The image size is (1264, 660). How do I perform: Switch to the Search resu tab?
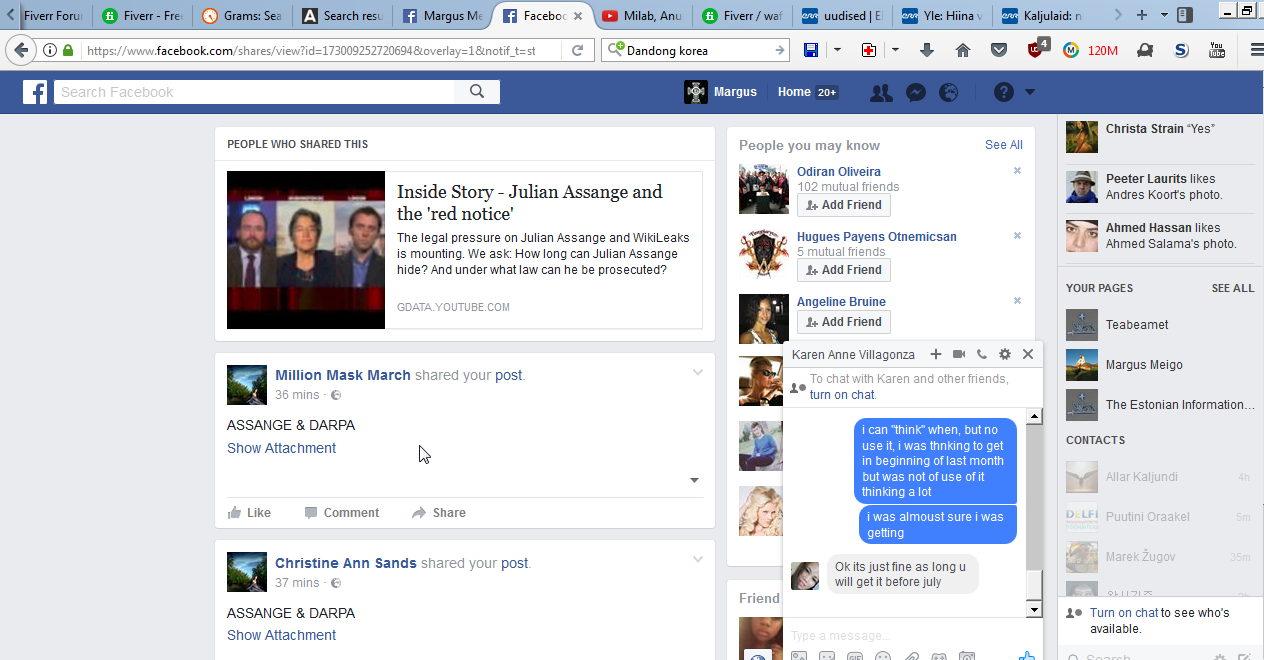[342, 16]
